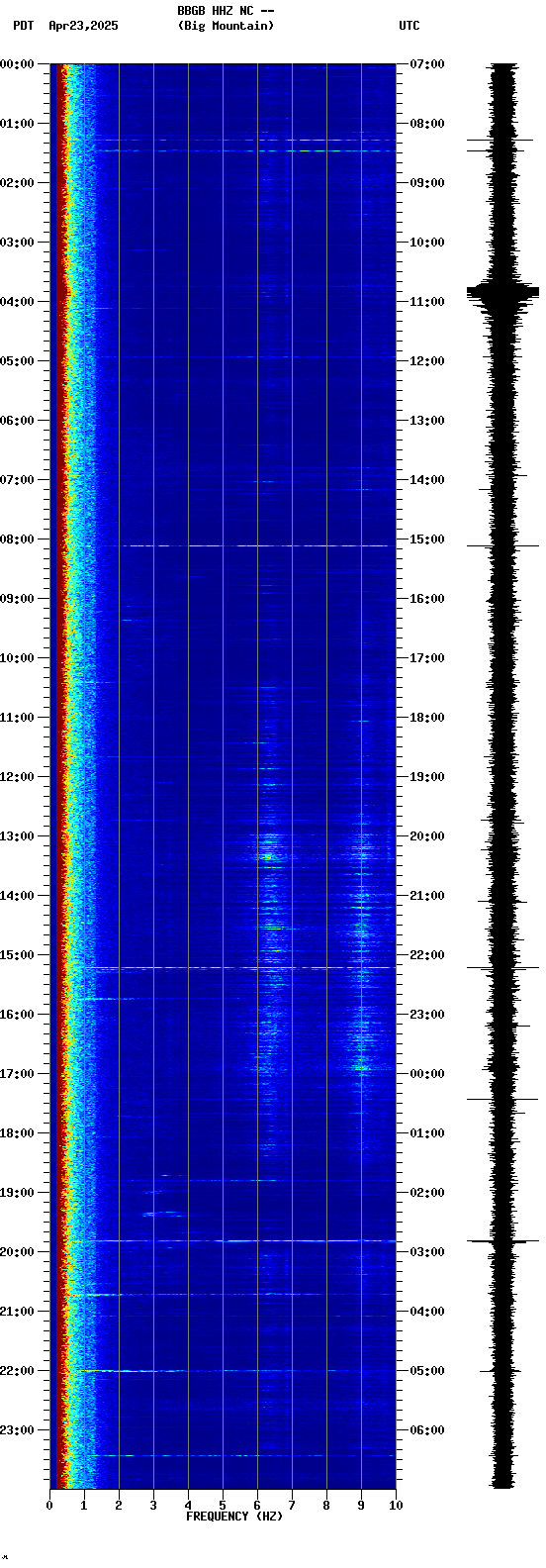Click the 07:00 UTC time label
The image size is (546, 1568).
pyautogui.click(x=426, y=64)
